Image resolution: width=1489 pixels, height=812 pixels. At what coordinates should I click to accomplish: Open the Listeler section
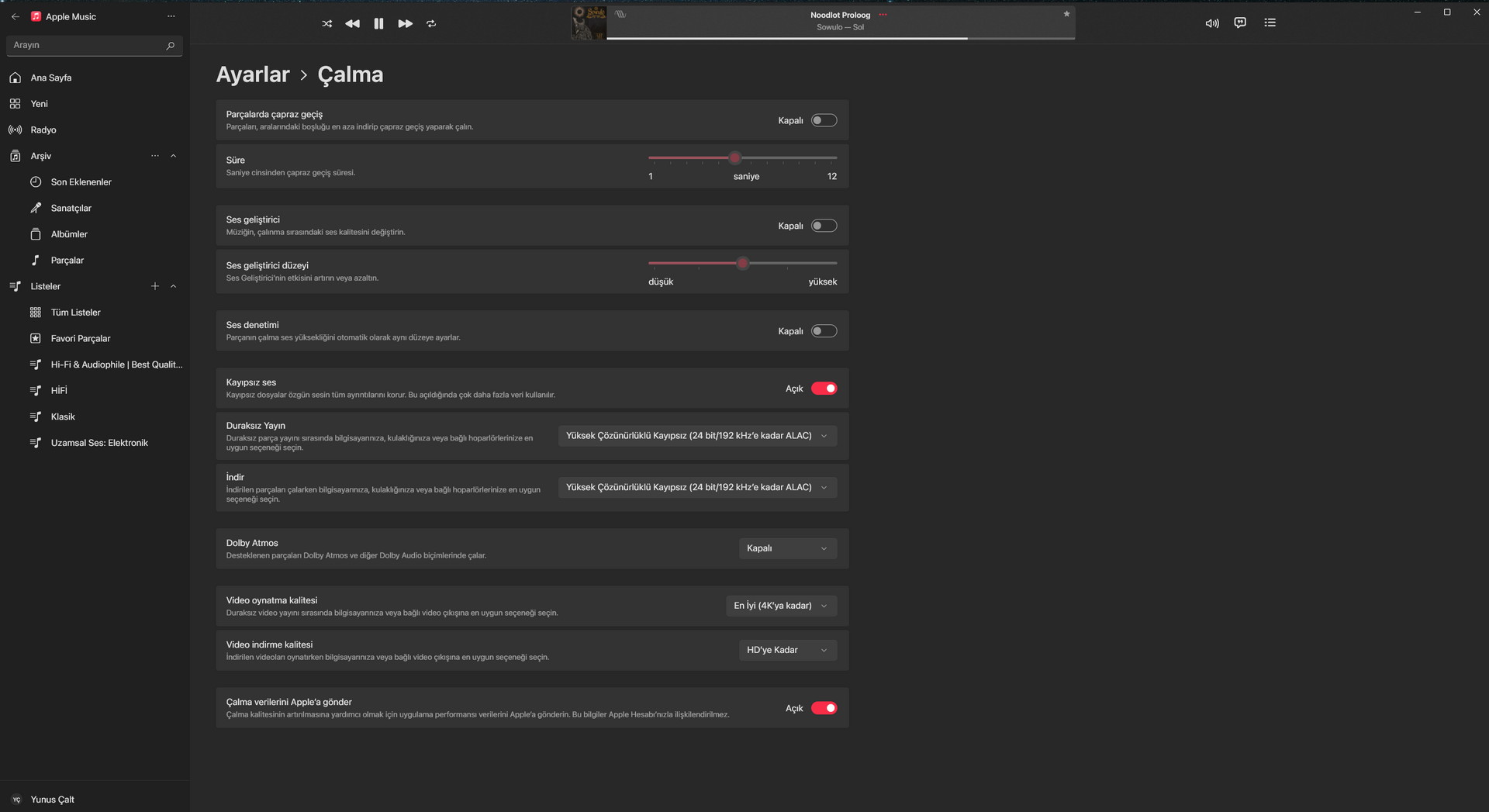coord(45,286)
